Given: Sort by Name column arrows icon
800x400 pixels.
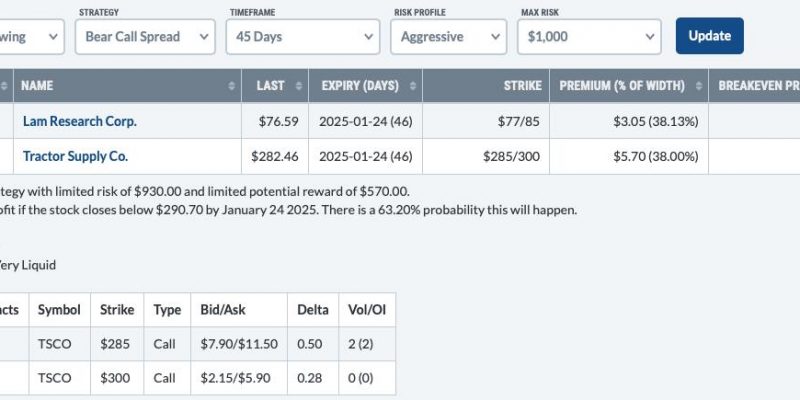Looking at the screenshot, I should [x=232, y=86].
